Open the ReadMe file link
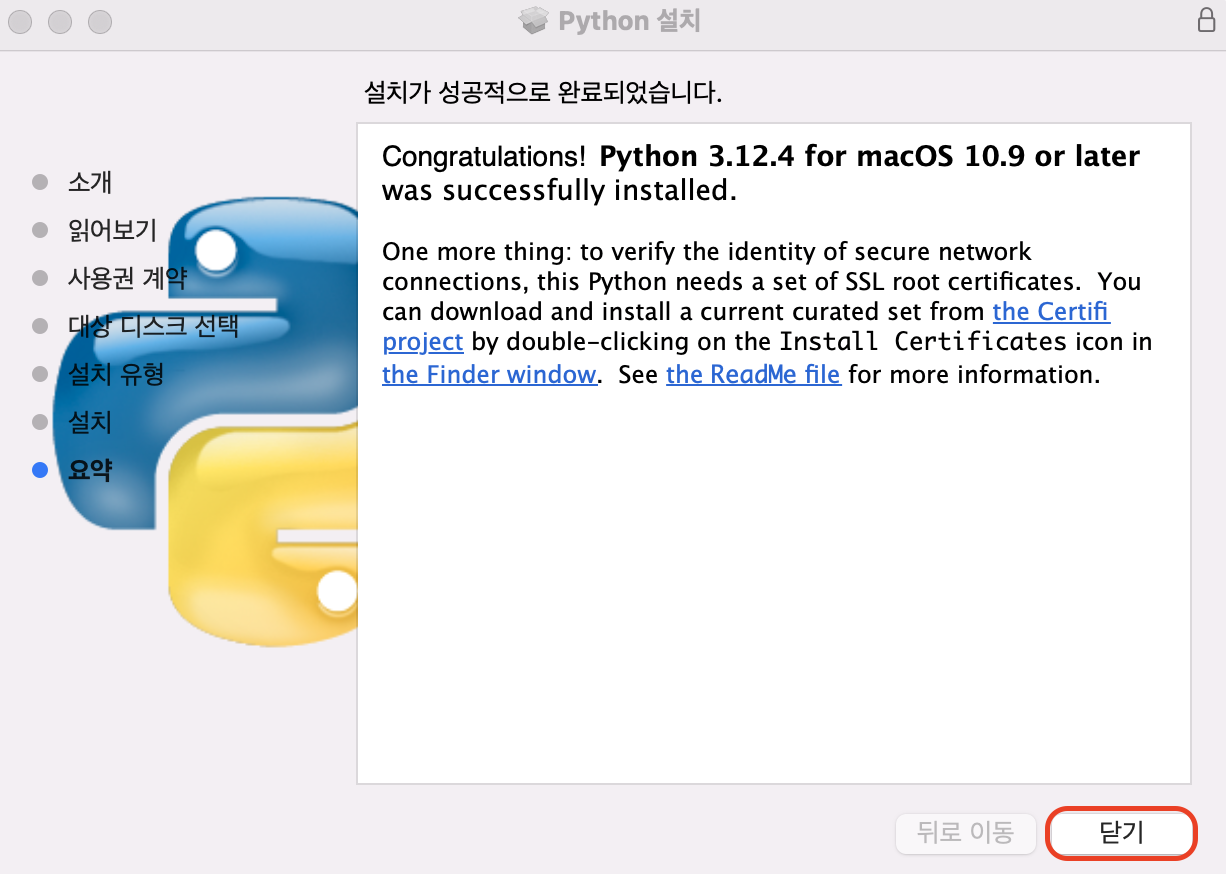The height and width of the screenshot is (874, 1226). tap(753, 375)
